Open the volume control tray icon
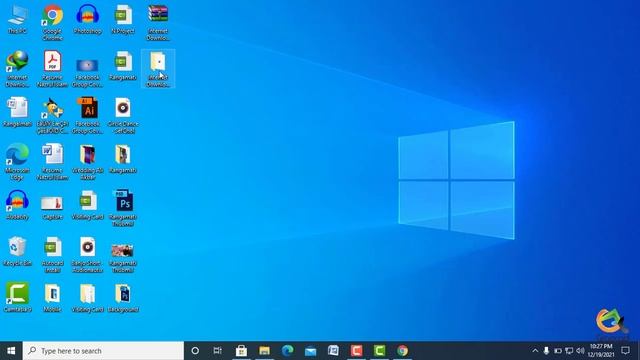 coord(580,351)
